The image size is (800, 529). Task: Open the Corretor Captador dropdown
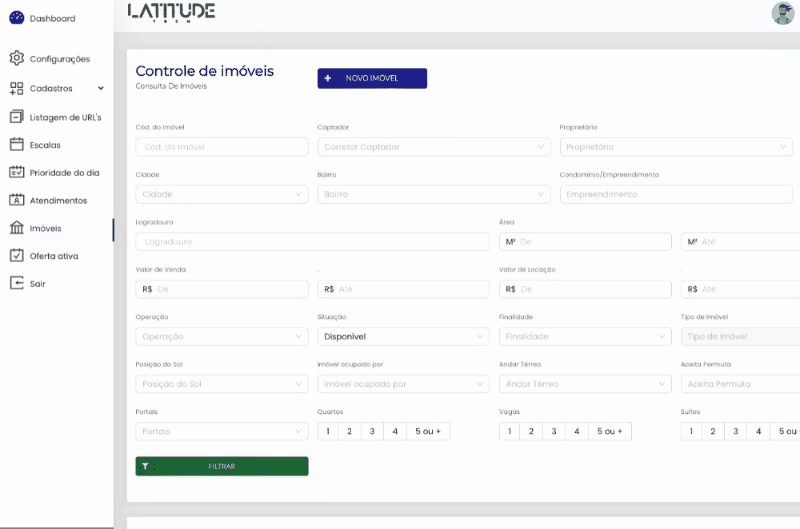pyautogui.click(x=433, y=147)
